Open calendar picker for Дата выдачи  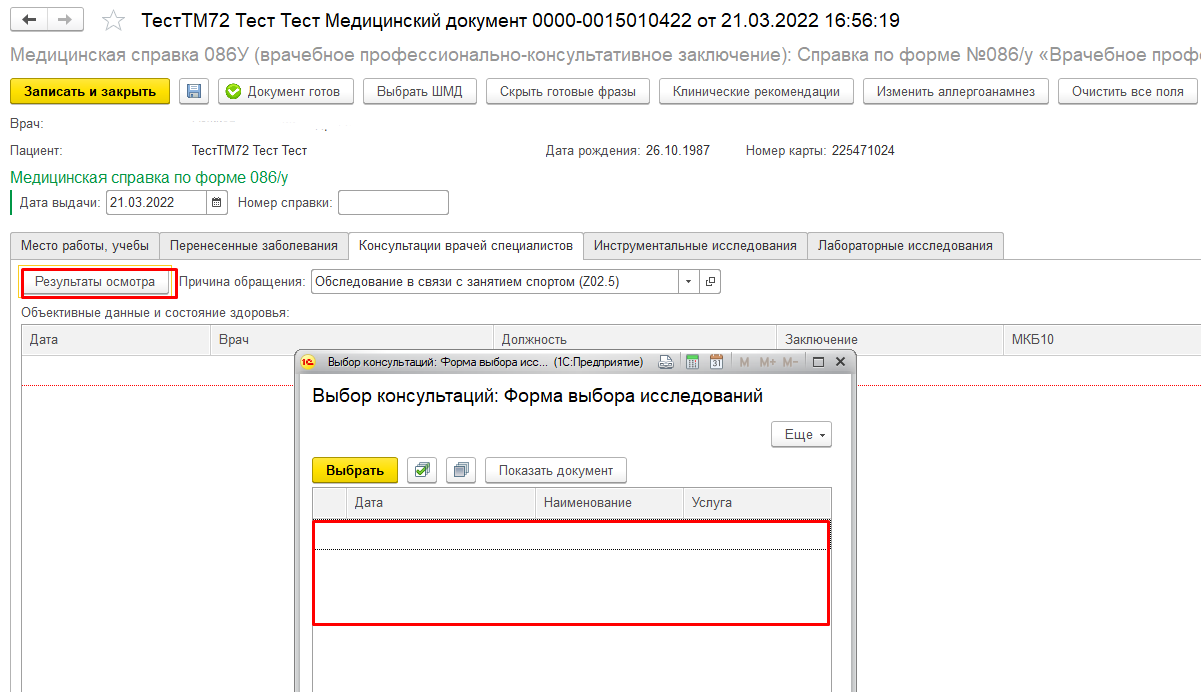coord(216,203)
